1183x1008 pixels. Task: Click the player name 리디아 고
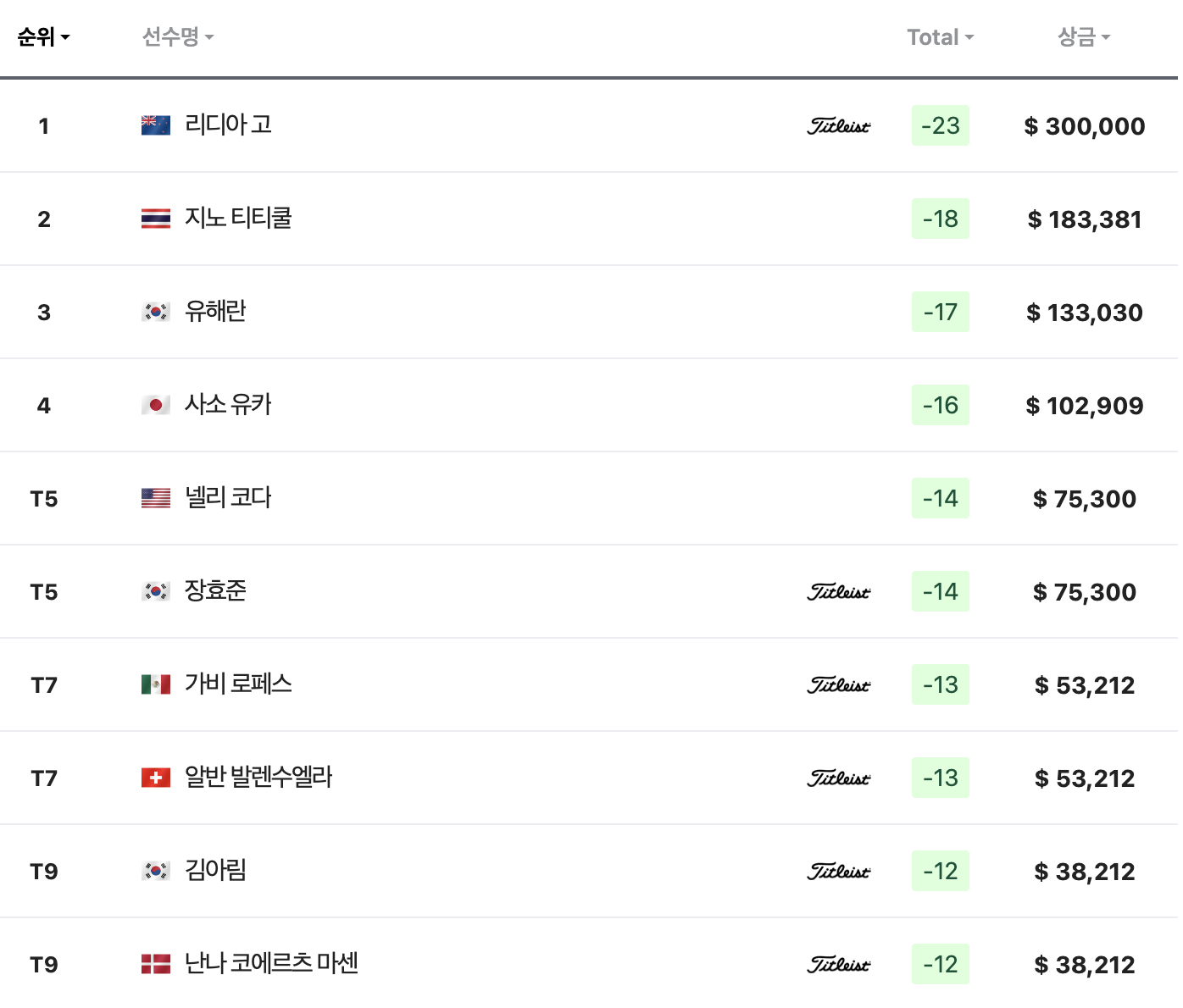pos(227,125)
